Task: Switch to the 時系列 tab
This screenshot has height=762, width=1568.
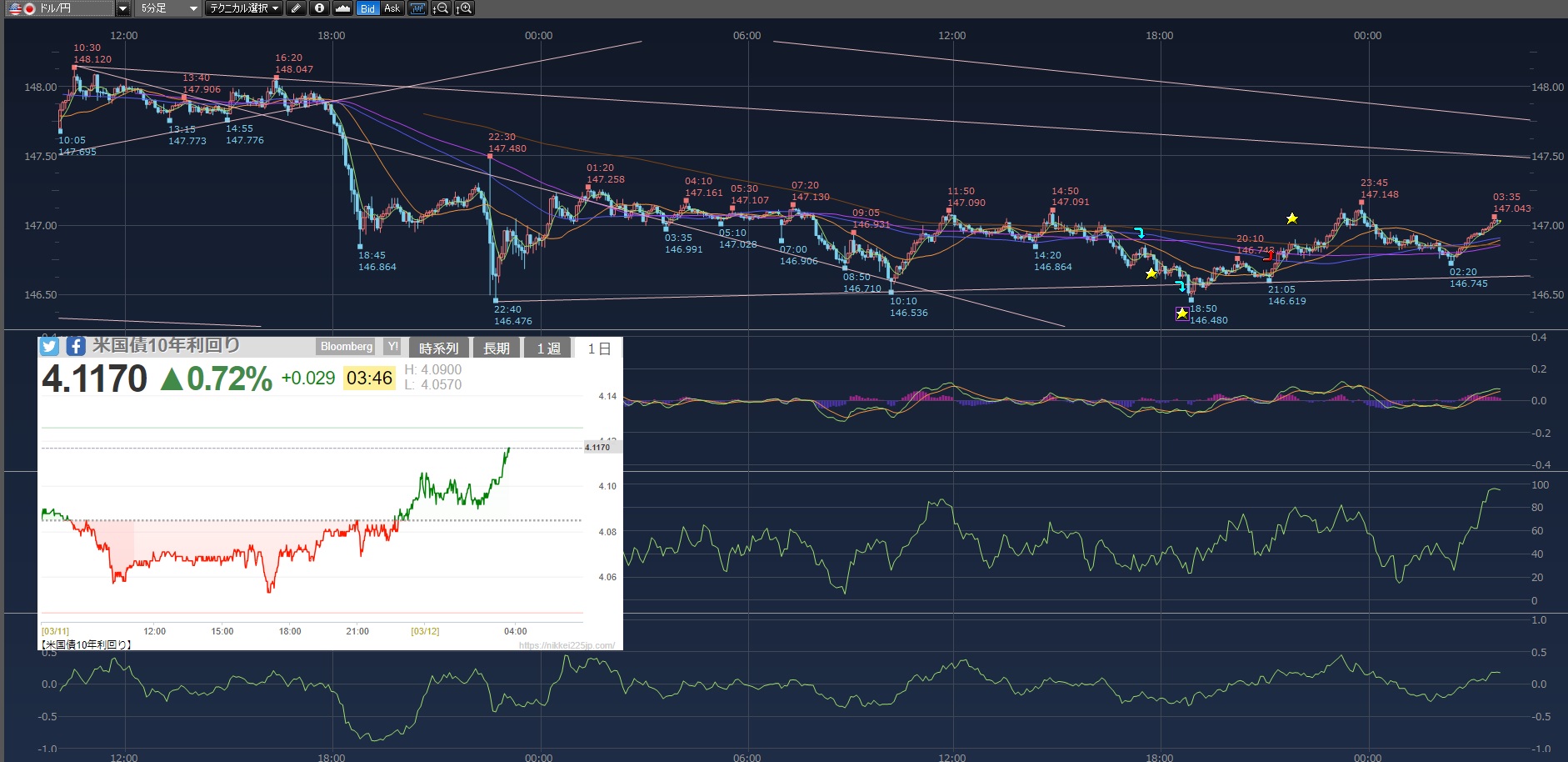Action: coord(438,348)
